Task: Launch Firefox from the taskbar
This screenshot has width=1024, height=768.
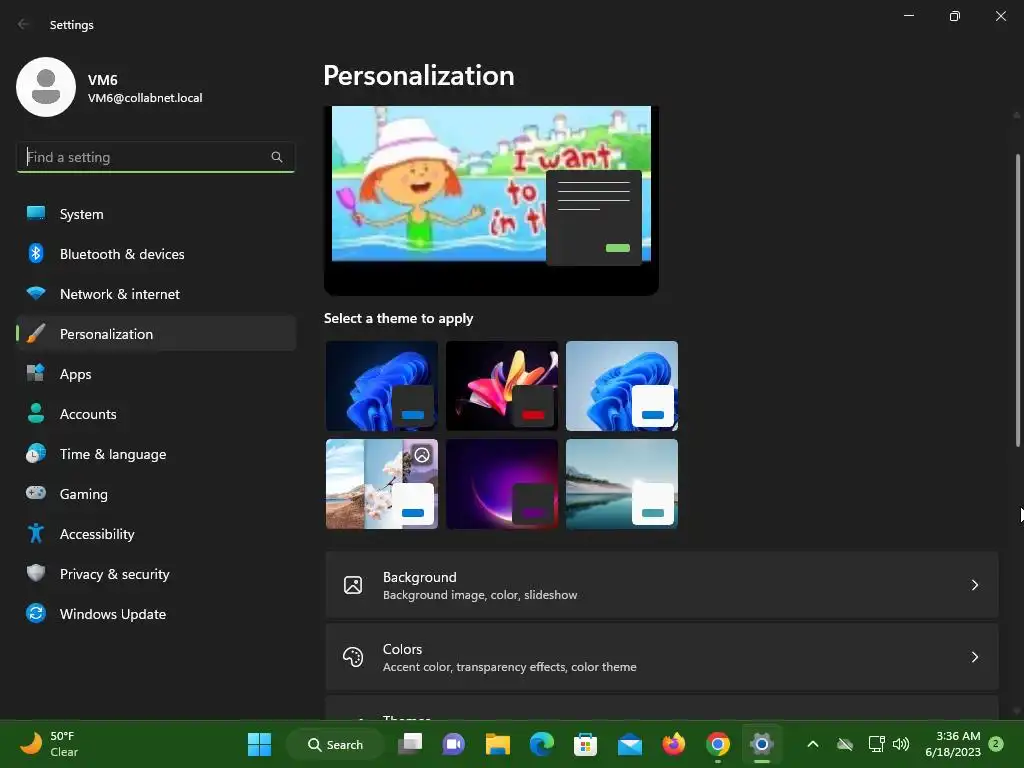Action: (x=673, y=744)
